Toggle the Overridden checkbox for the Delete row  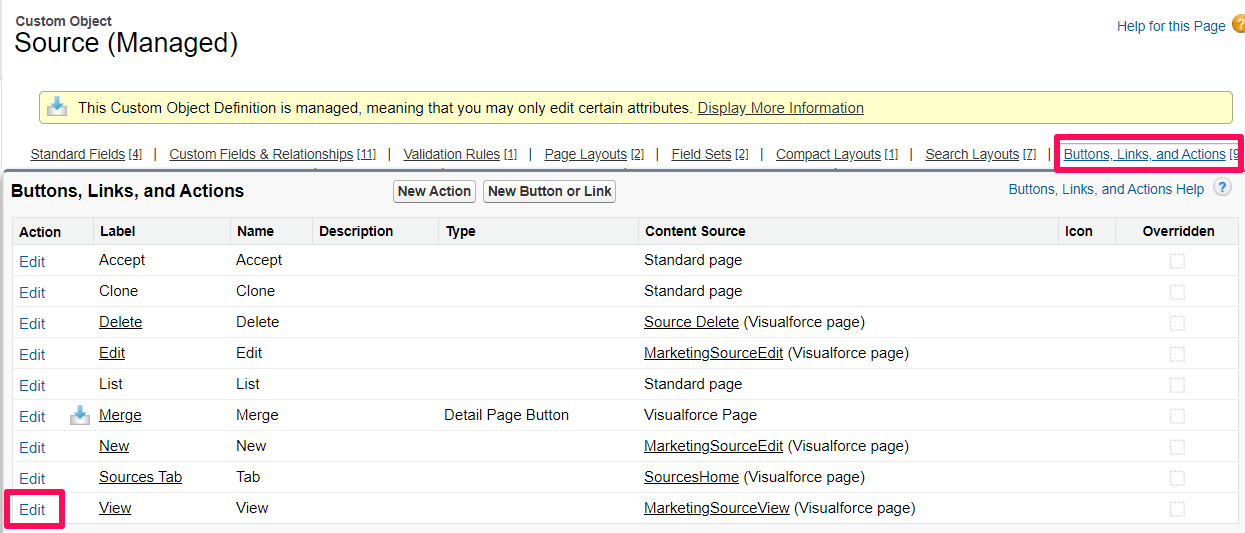coord(1177,323)
